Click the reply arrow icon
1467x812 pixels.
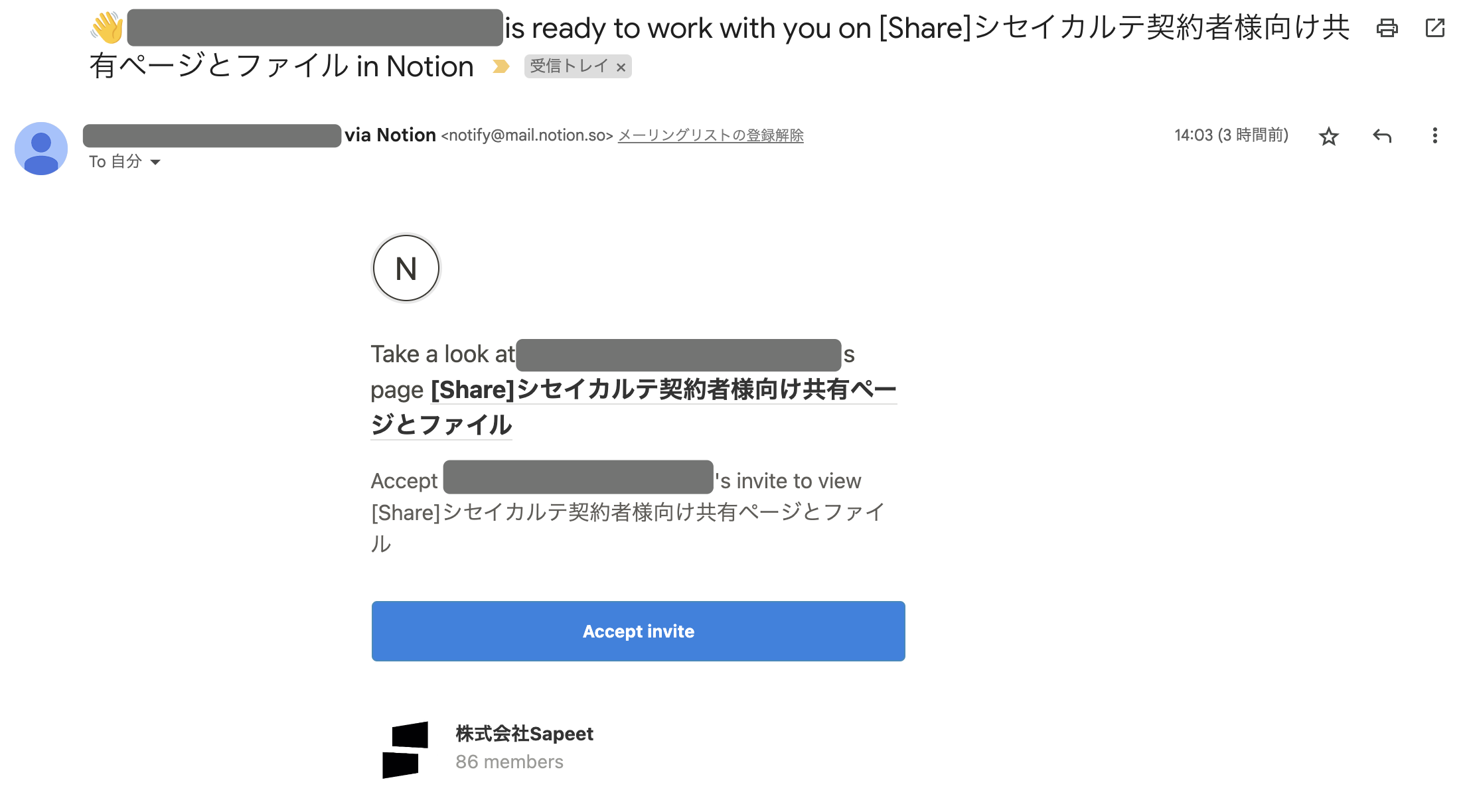tap(1382, 136)
